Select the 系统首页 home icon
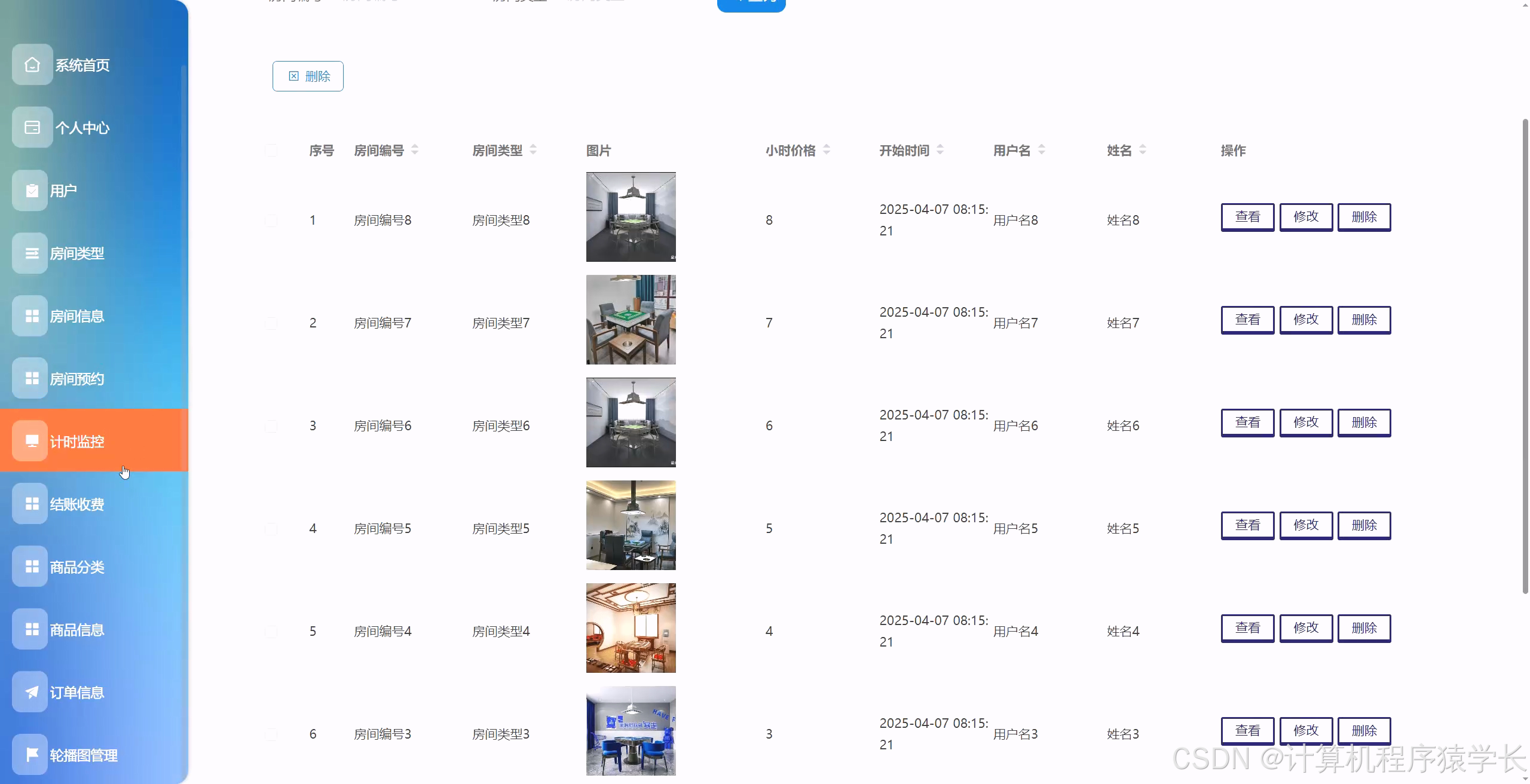 (x=31, y=65)
